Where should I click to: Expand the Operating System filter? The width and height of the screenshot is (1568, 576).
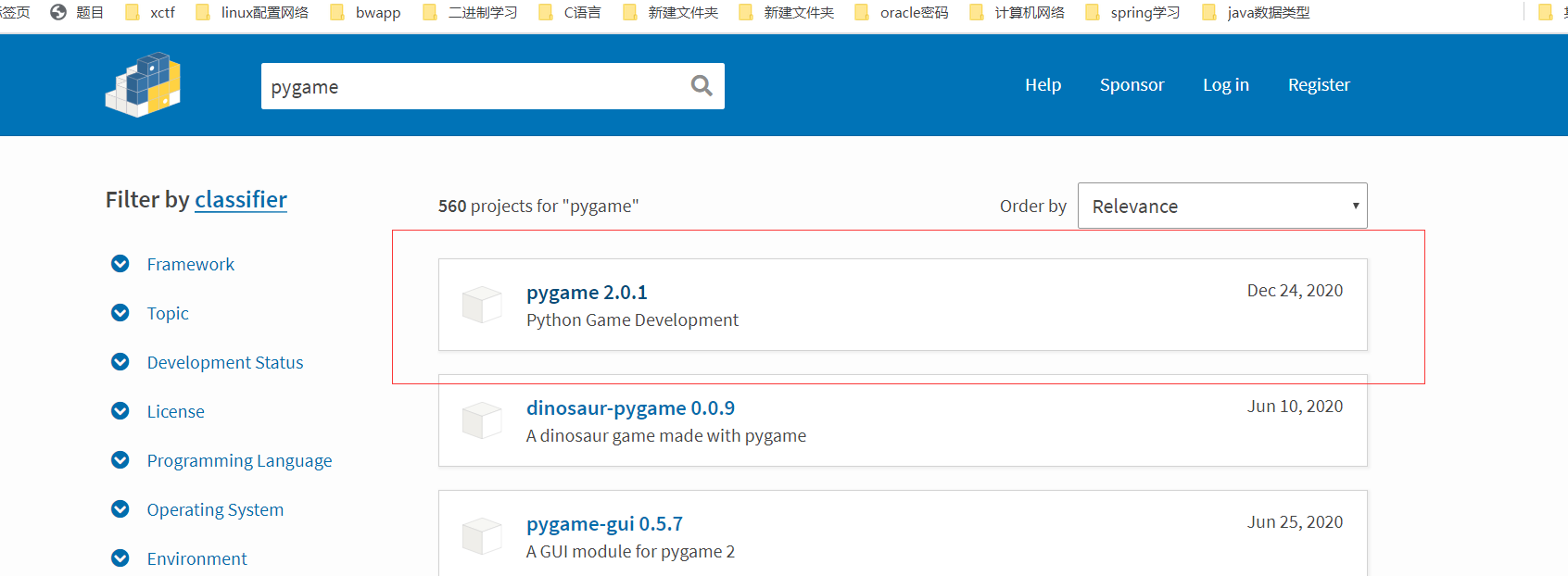(x=120, y=509)
